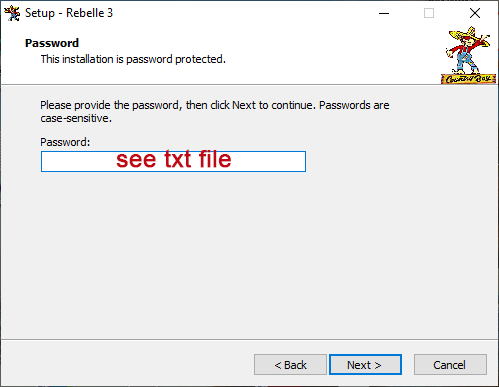This screenshot has width=499, height=387.
Task: Abort setup using the Cancel button
Action: pyautogui.click(x=450, y=365)
